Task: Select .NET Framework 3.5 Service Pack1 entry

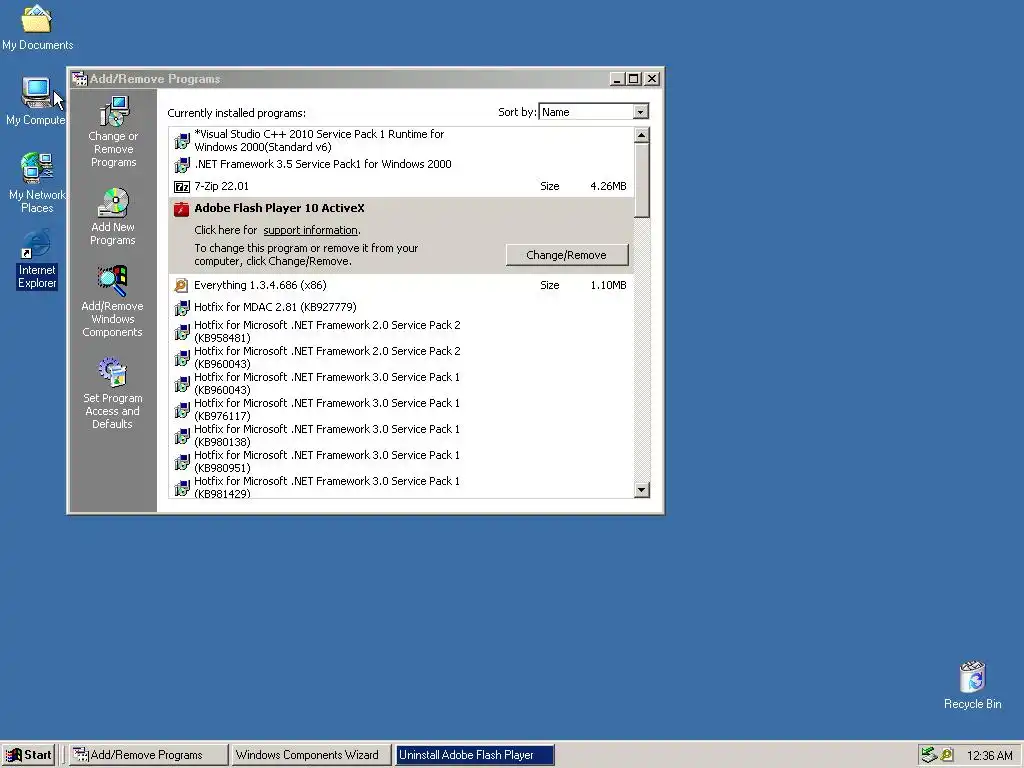Action: click(x=400, y=165)
